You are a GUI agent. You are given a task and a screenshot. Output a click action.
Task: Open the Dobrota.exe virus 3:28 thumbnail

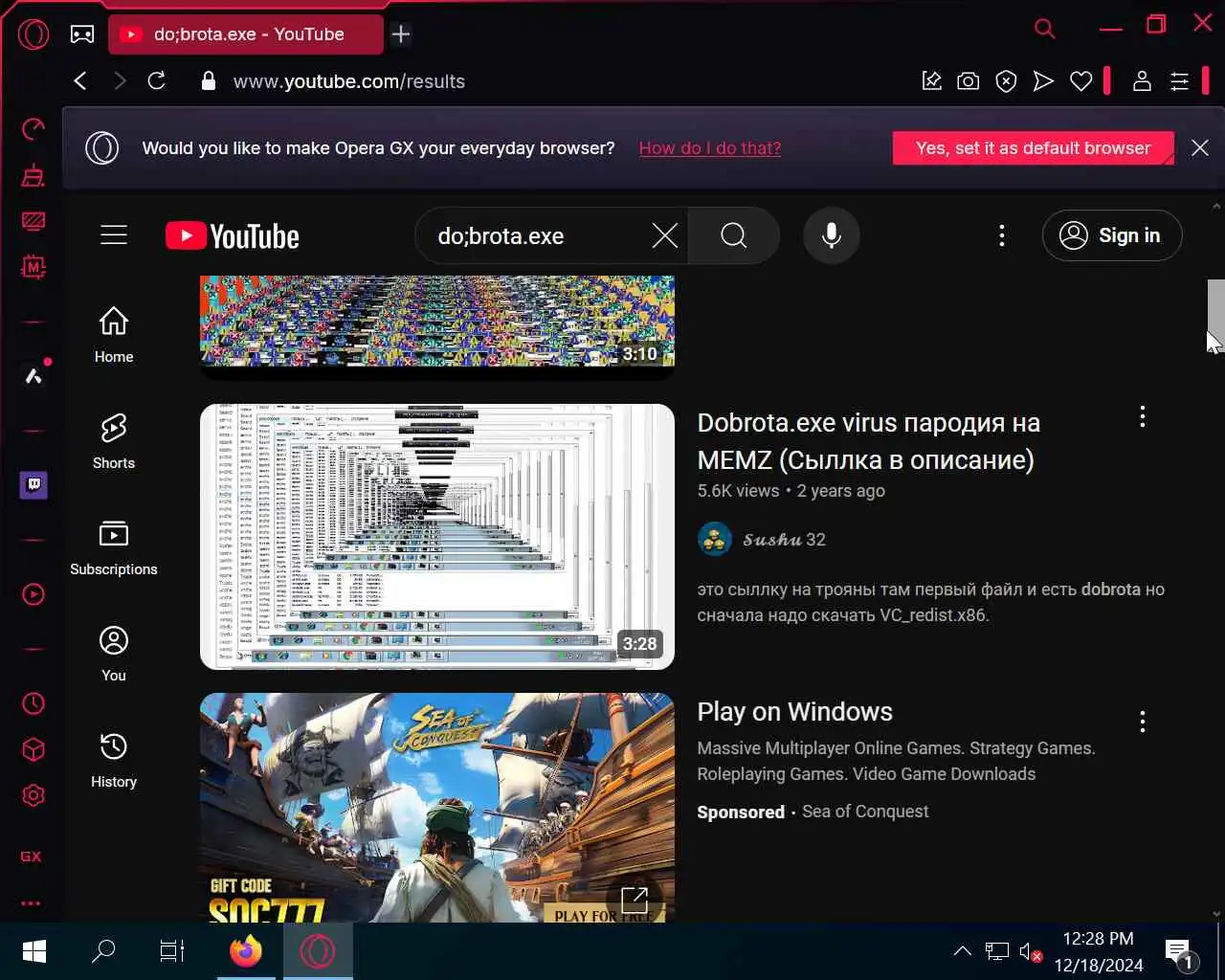[437, 537]
